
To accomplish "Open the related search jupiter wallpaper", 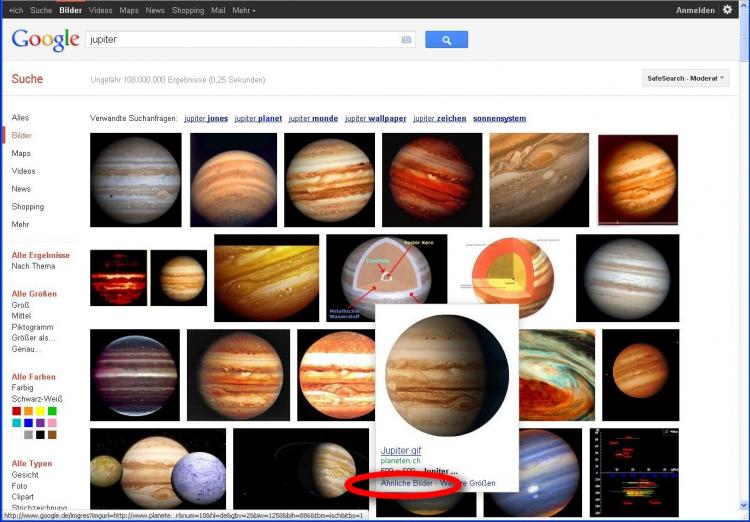I will (x=375, y=119).
